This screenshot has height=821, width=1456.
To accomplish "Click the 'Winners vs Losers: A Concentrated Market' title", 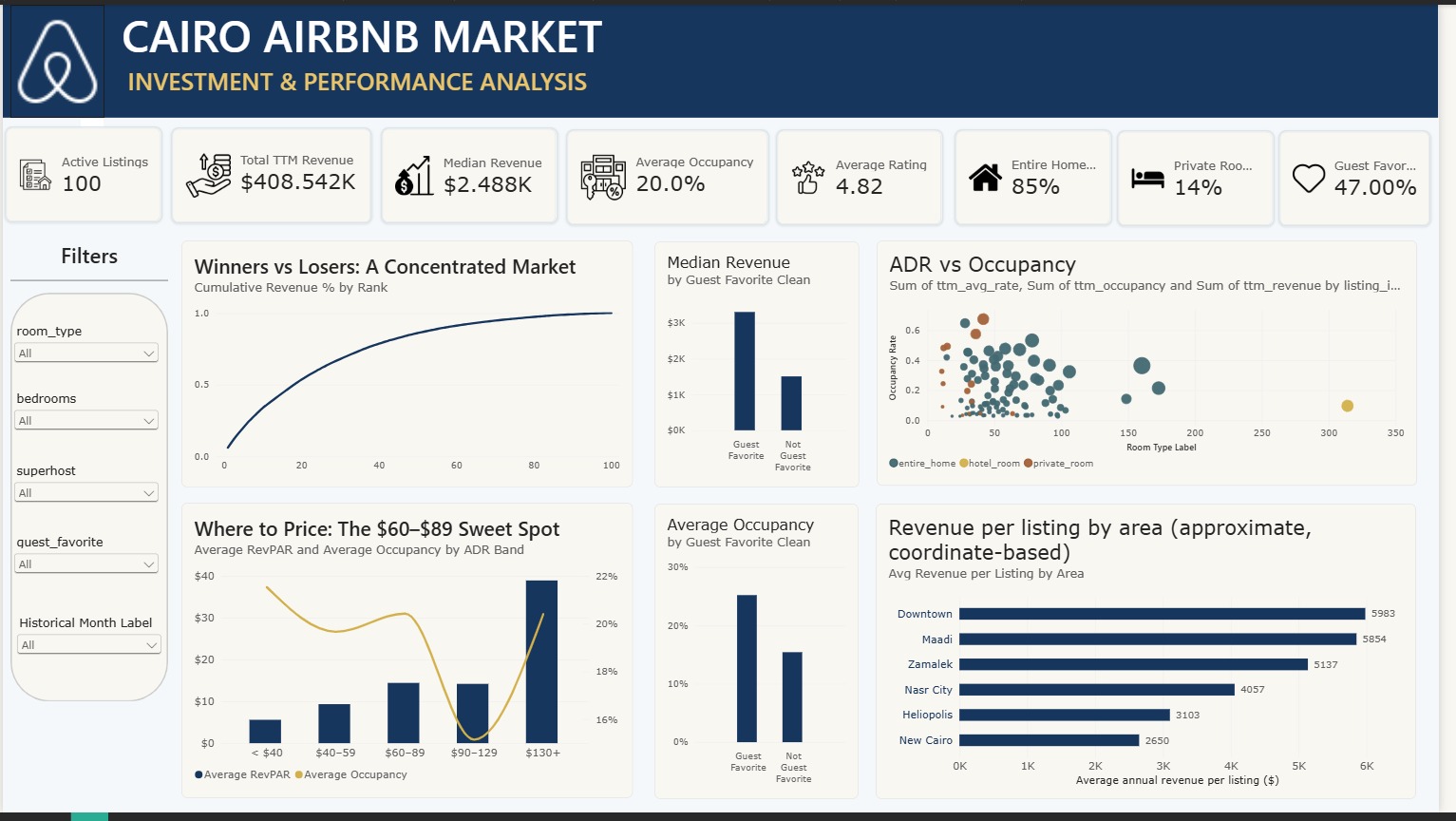I will (385, 267).
